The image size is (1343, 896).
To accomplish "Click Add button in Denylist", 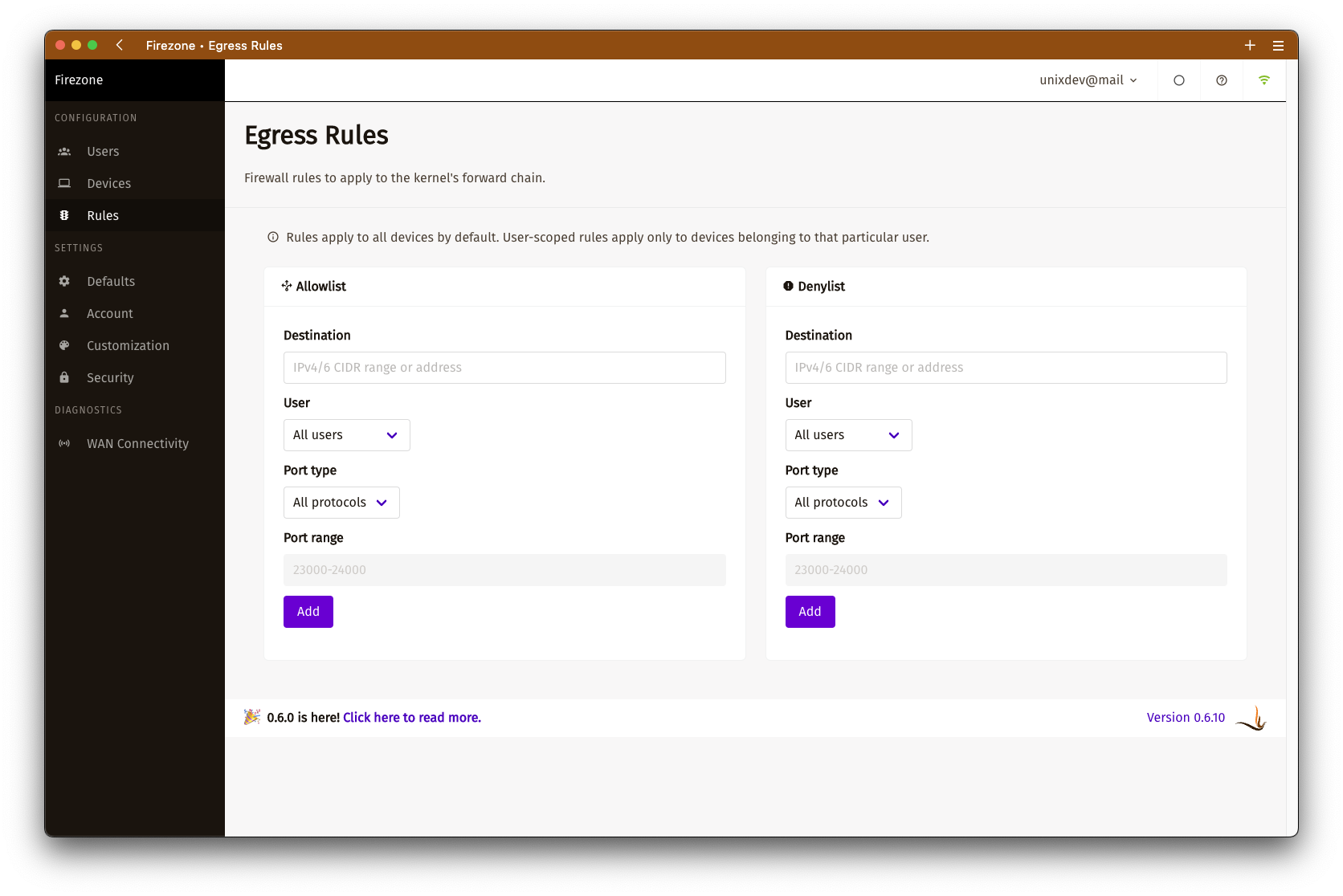I will [x=810, y=612].
